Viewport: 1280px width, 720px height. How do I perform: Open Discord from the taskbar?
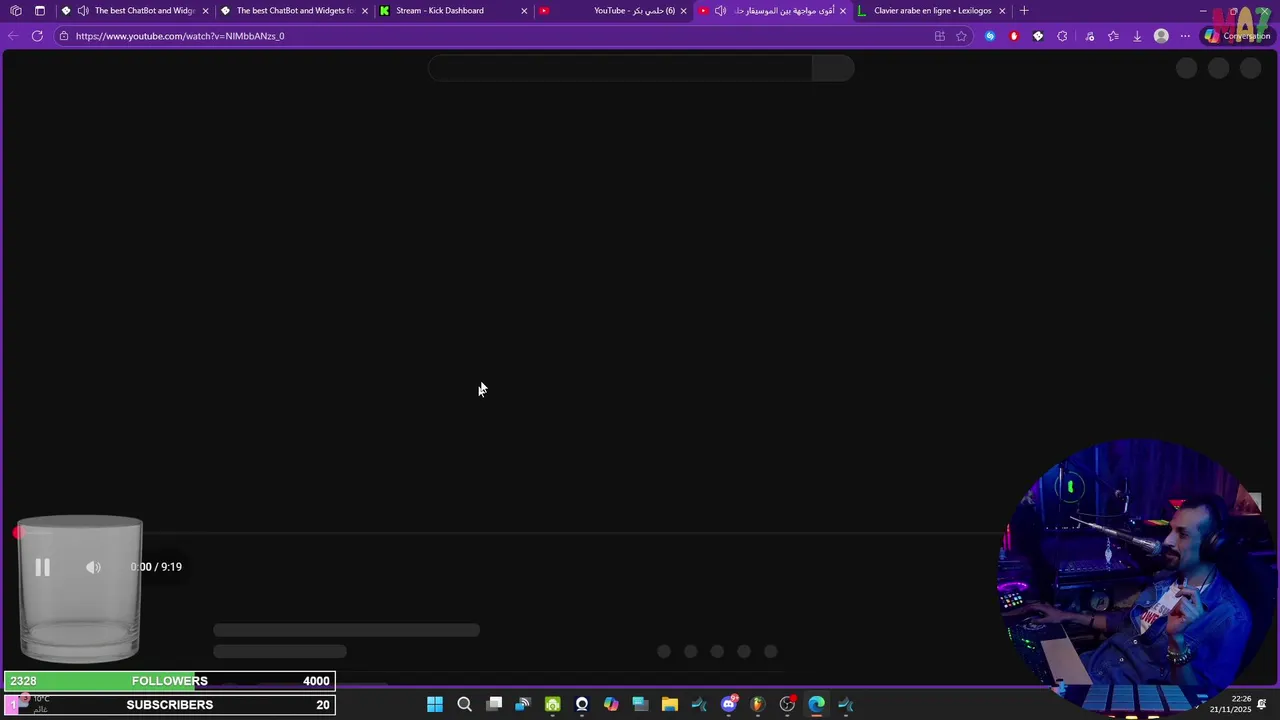[729, 704]
